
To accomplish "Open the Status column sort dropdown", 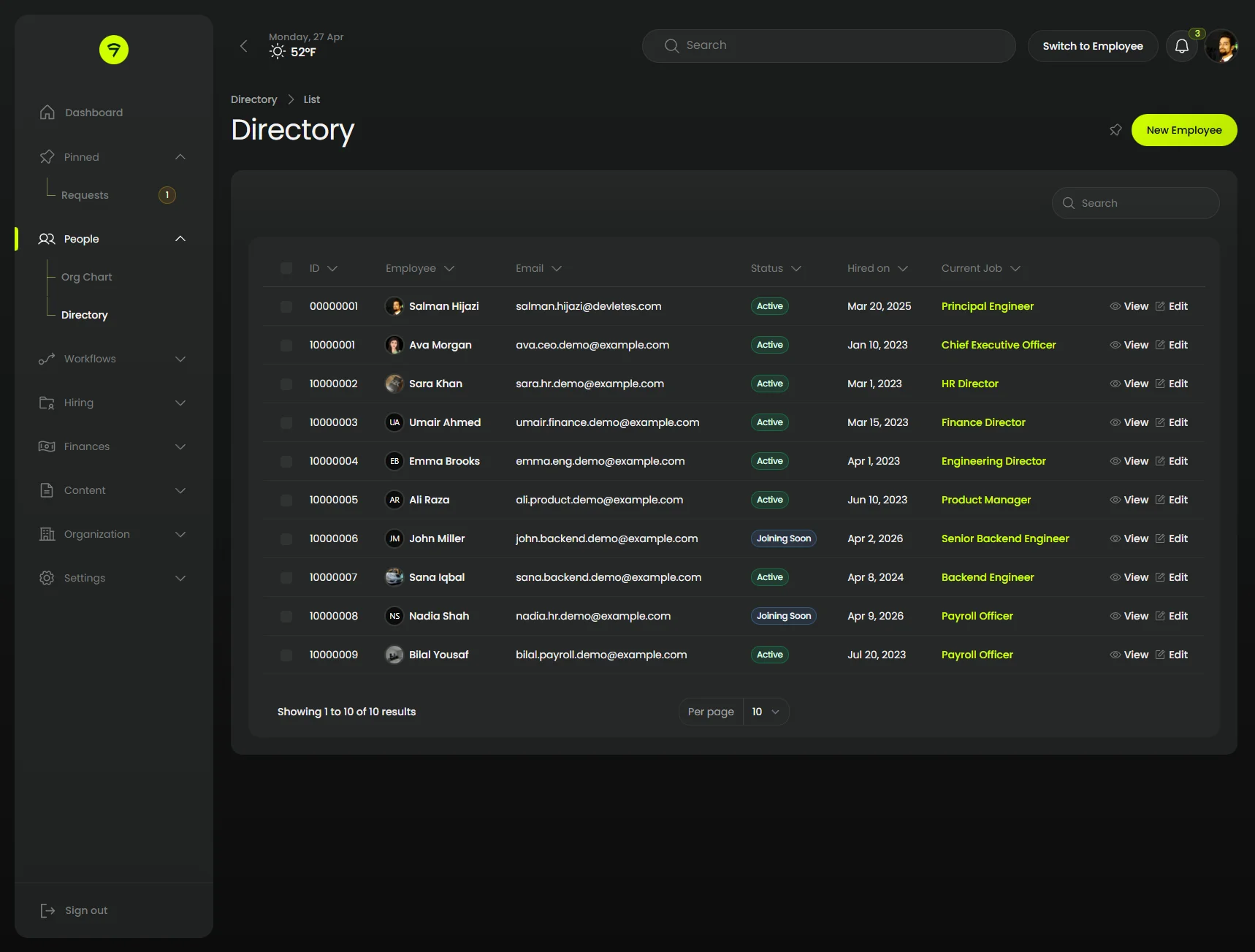I will pos(796,268).
